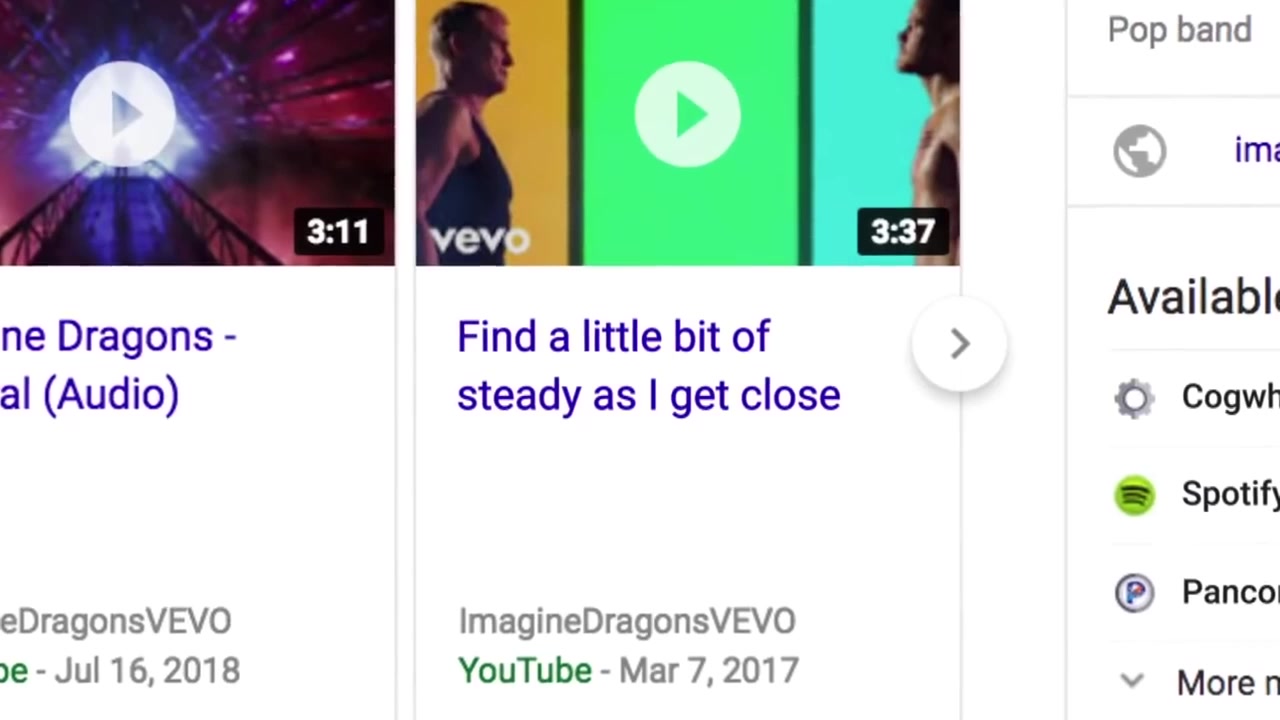Screen dimensions: 1280x720
Task: Open the globe website icon
Action: 1140,151
